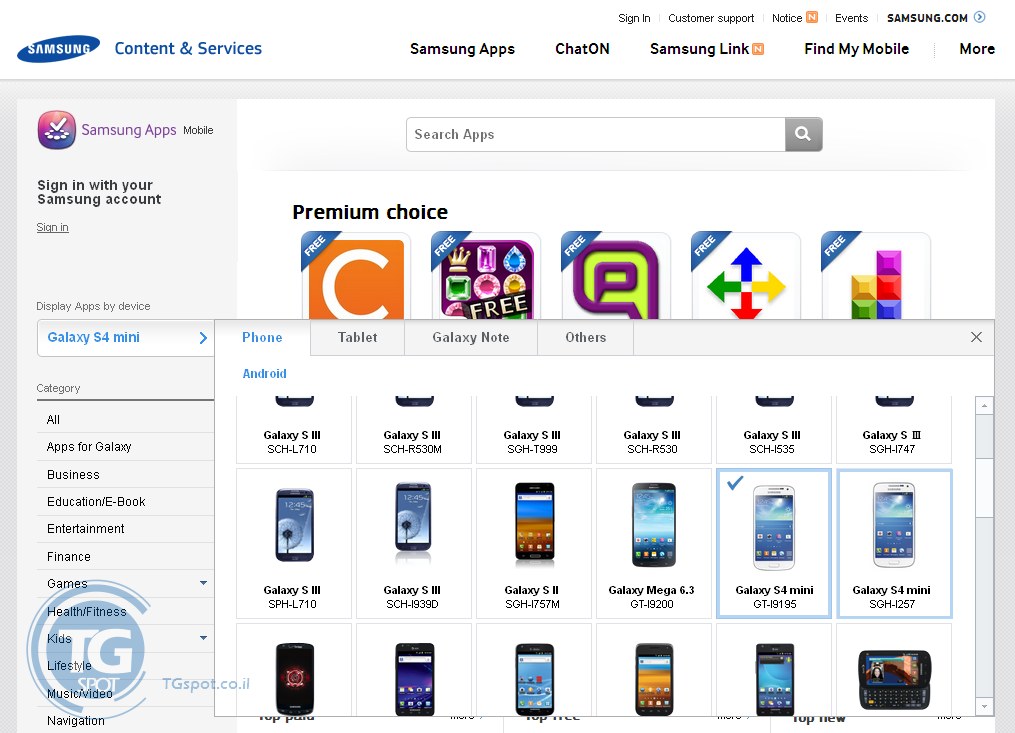Select the red-eye Droid phone thumbnail
Screen dimensions: 1015x733
[295, 678]
